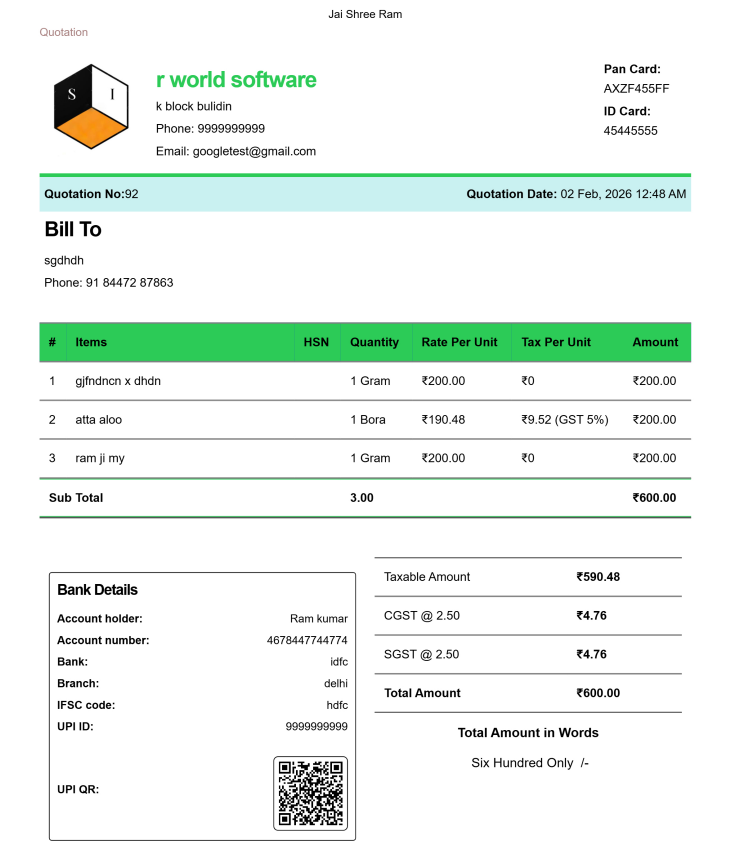Click the Amount column header
The image size is (733, 853).
[655, 342]
